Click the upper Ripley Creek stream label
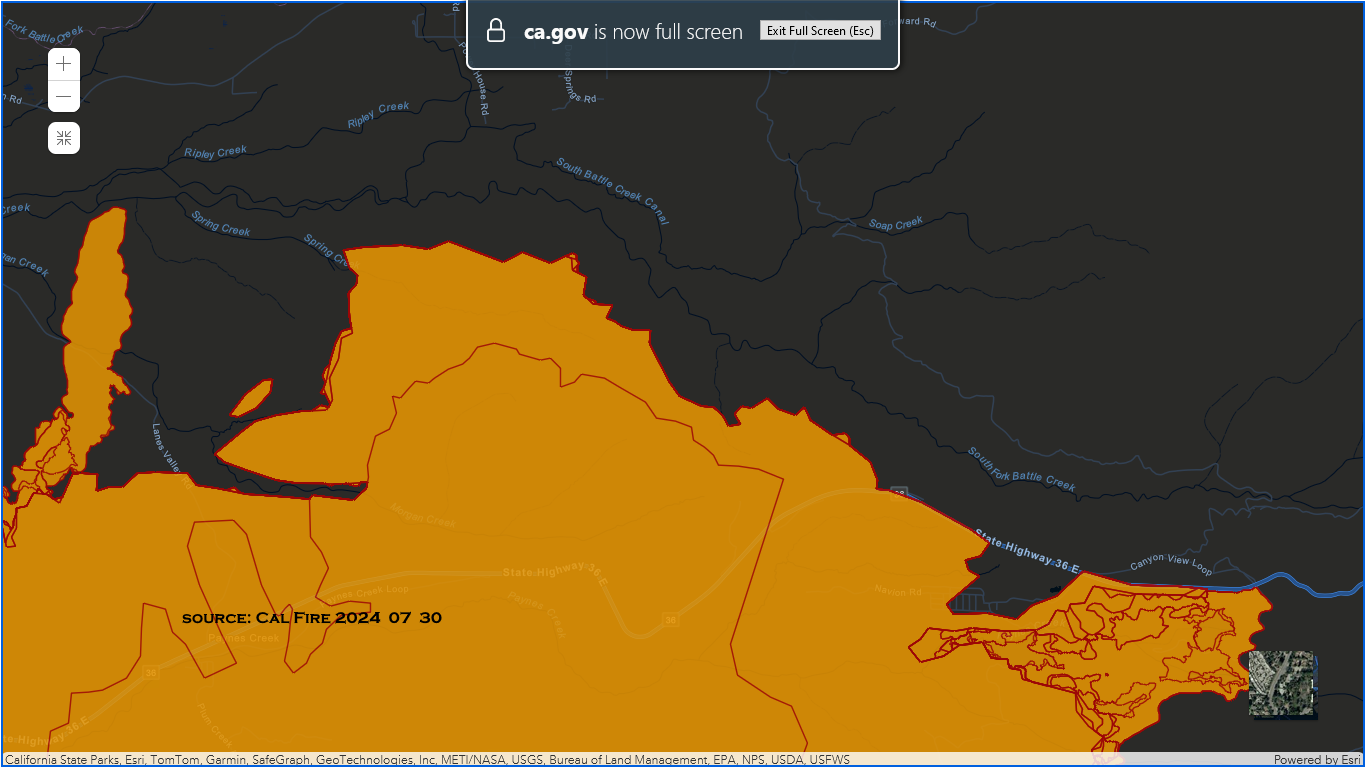The image size is (1366, 768). [378, 115]
